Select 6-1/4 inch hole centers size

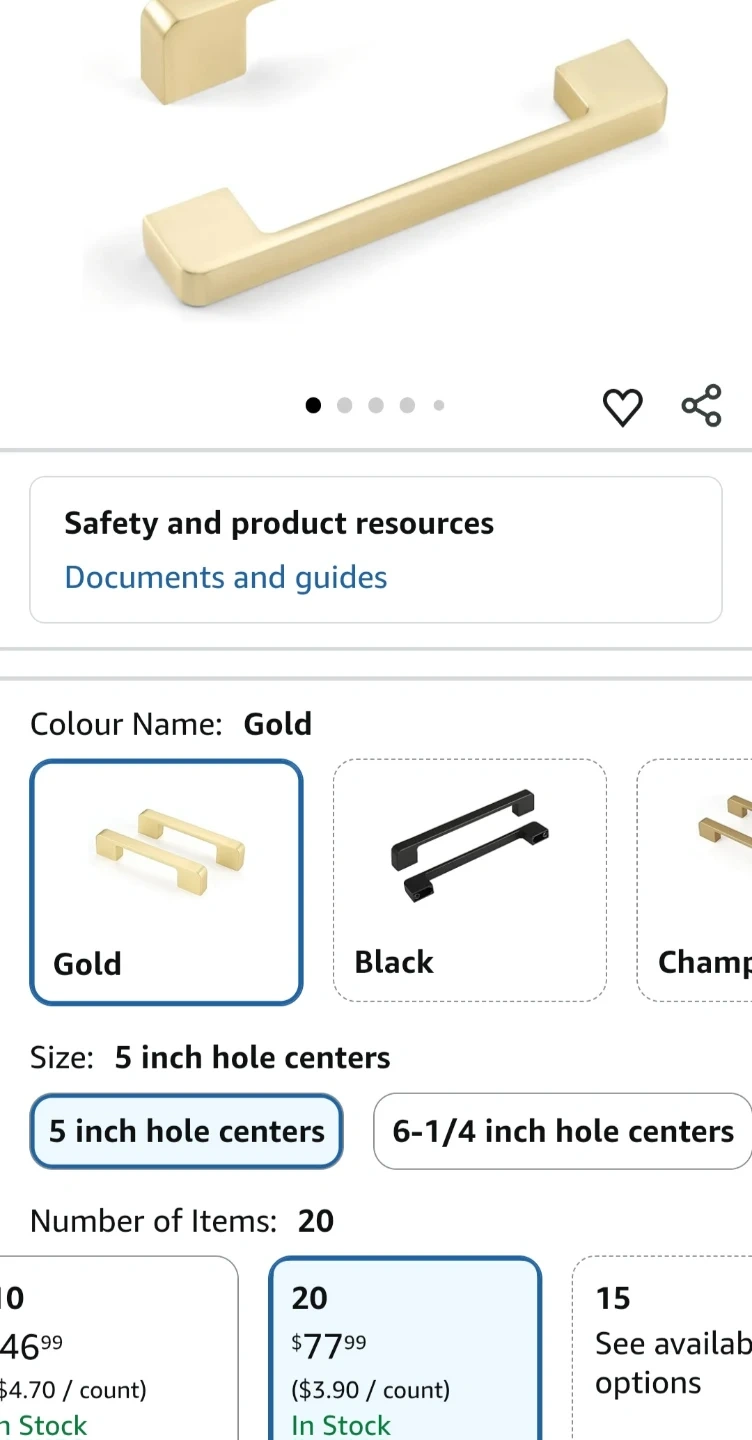tap(562, 1132)
